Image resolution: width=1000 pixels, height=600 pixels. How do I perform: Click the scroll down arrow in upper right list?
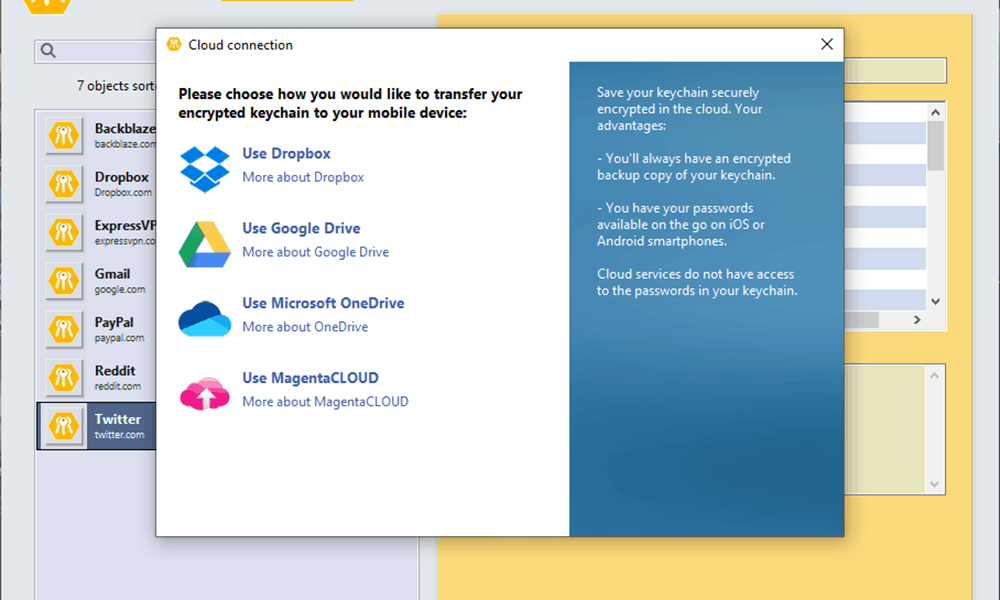936,302
